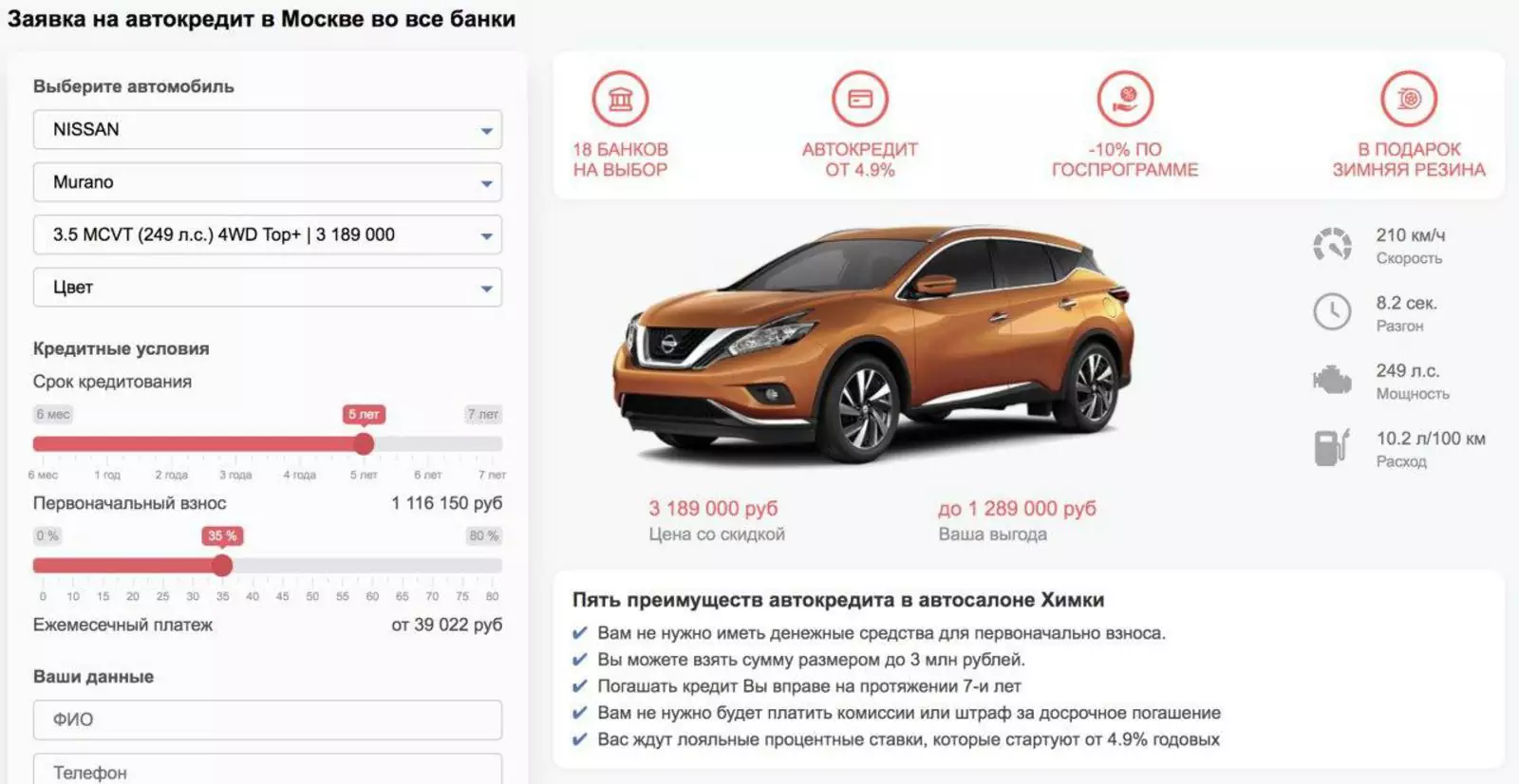Click the speedometer icon next to 210 км/ч
Image resolution: width=1519 pixels, height=784 pixels.
[1332, 245]
